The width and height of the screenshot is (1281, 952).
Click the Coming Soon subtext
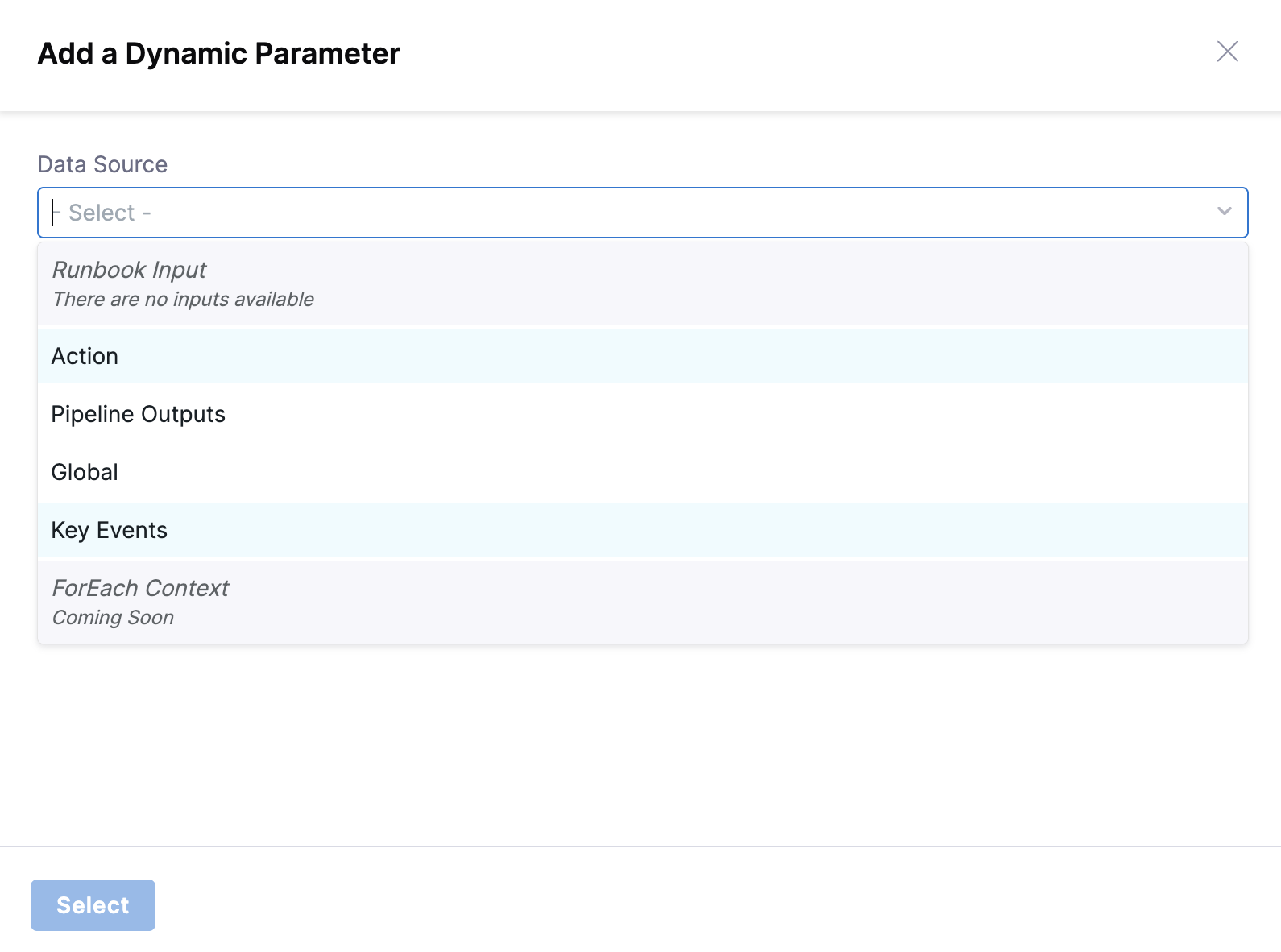pos(113,618)
